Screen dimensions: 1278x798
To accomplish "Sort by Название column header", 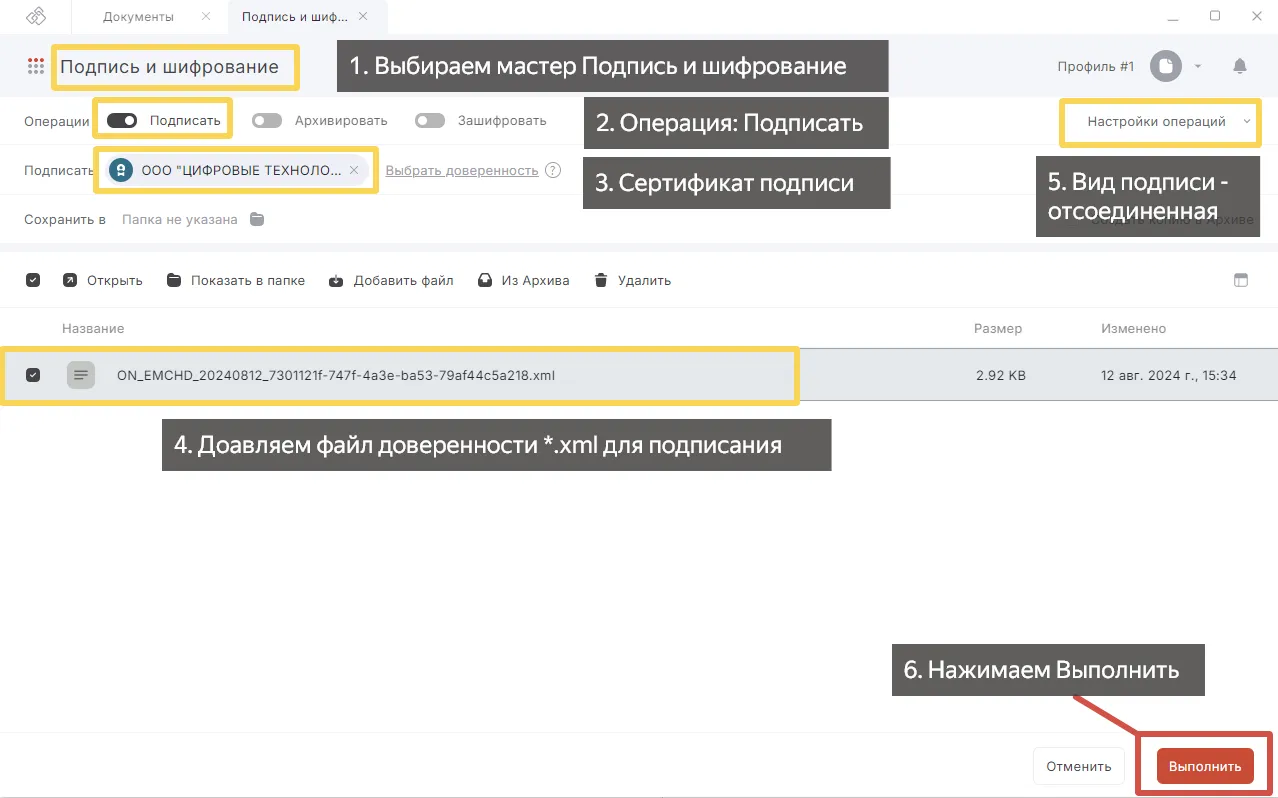I will point(93,328).
